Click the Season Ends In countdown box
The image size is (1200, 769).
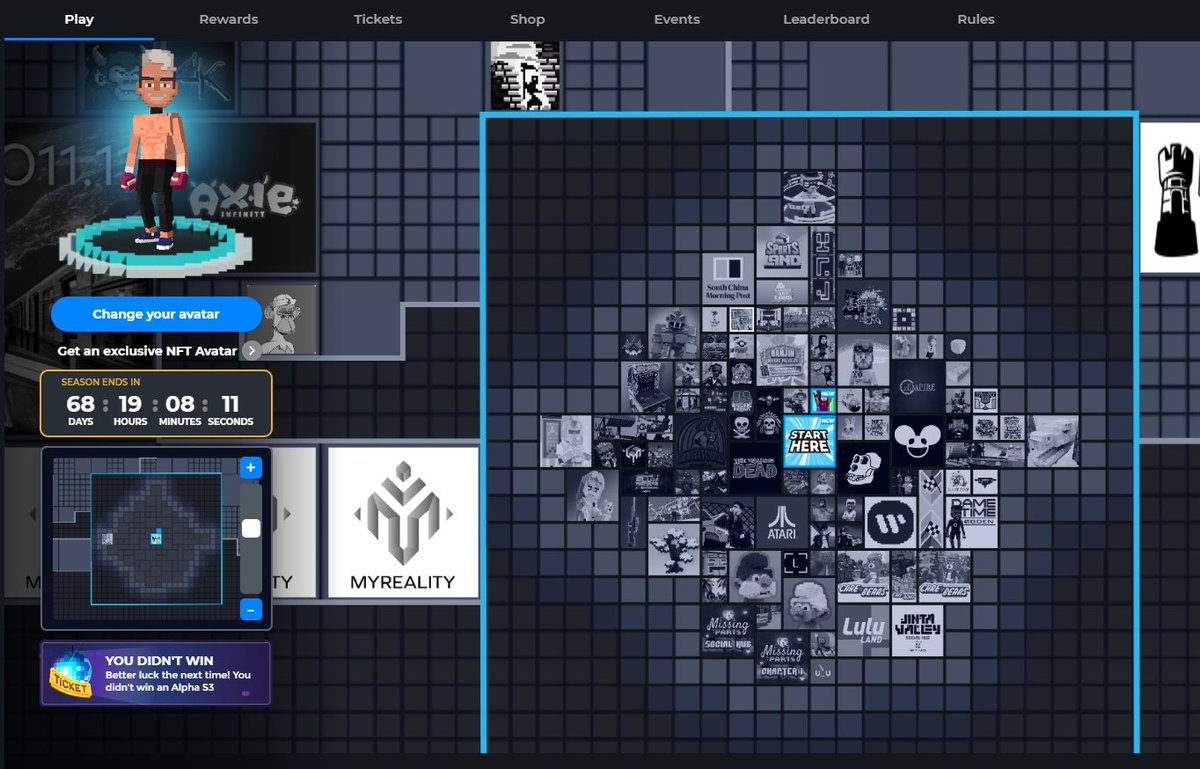pyautogui.click(x=156, y=404)
